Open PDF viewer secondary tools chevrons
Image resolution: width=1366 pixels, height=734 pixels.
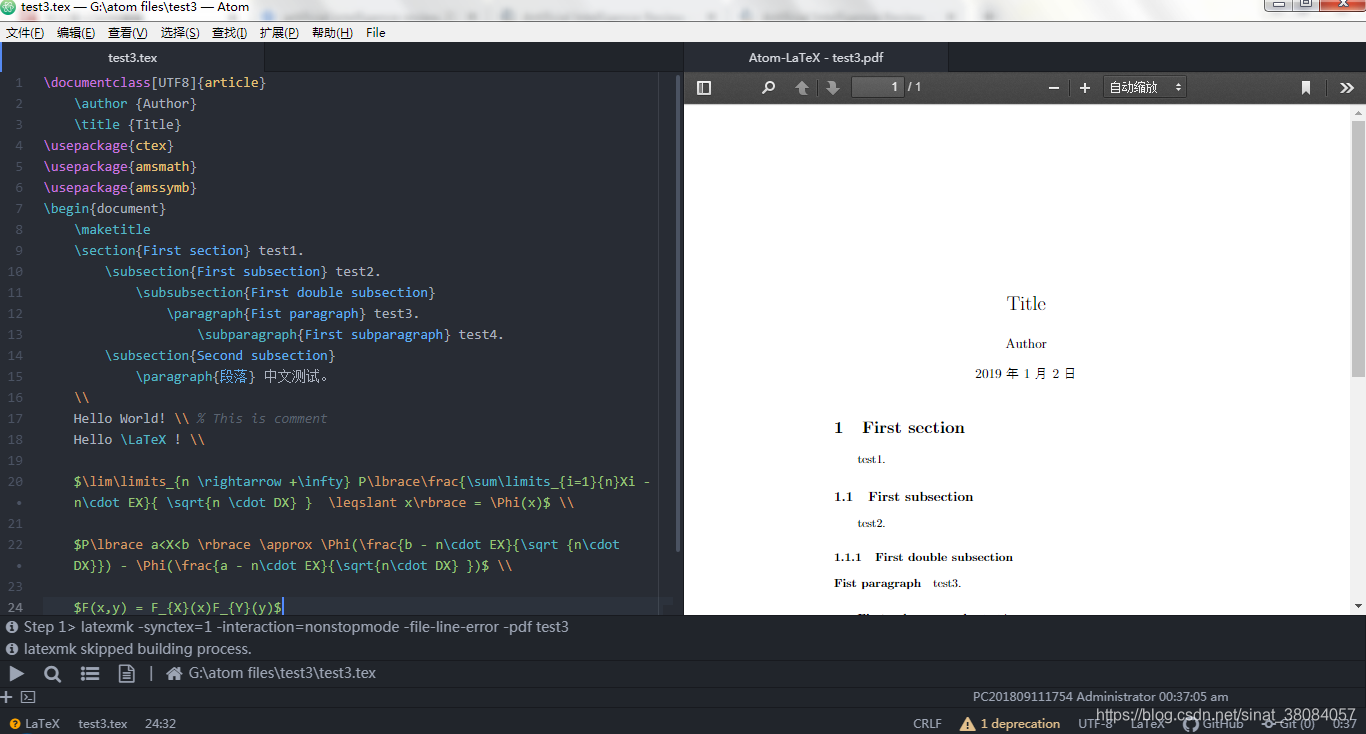(1347, 88)
